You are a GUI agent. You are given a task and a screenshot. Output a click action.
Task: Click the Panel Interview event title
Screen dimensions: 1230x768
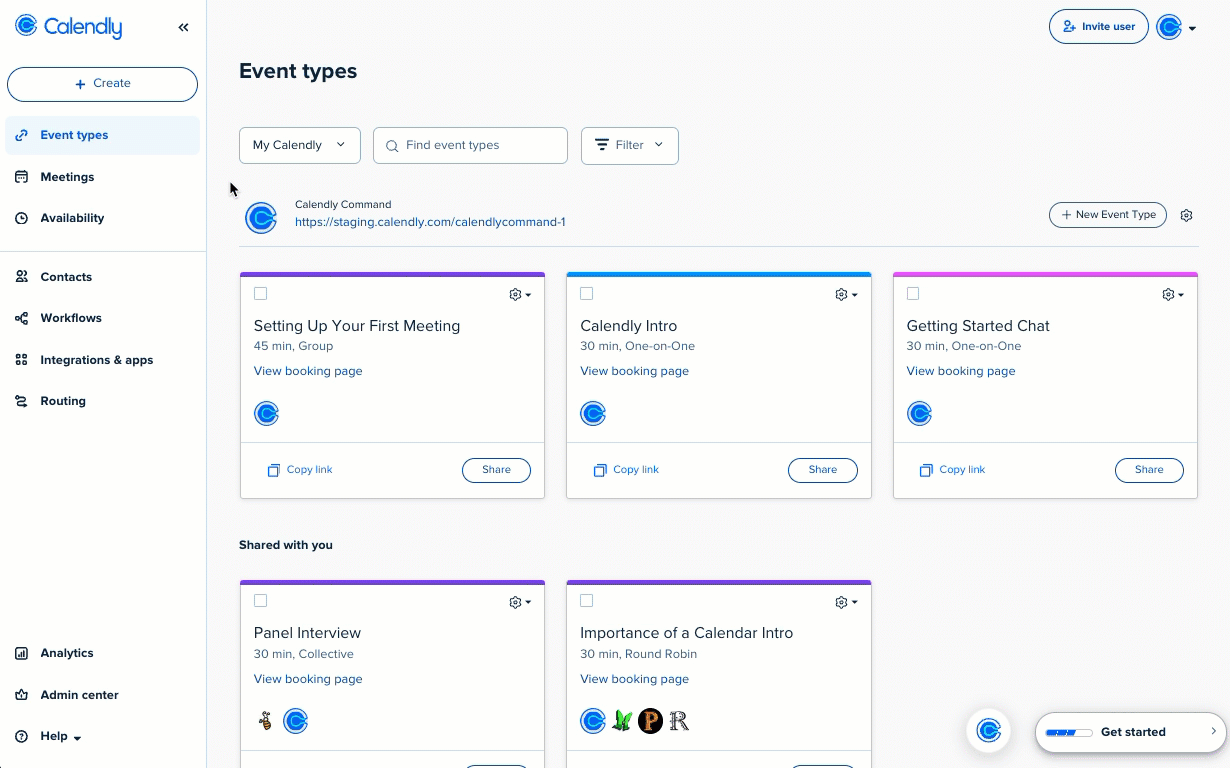click(x=307, y=633)
